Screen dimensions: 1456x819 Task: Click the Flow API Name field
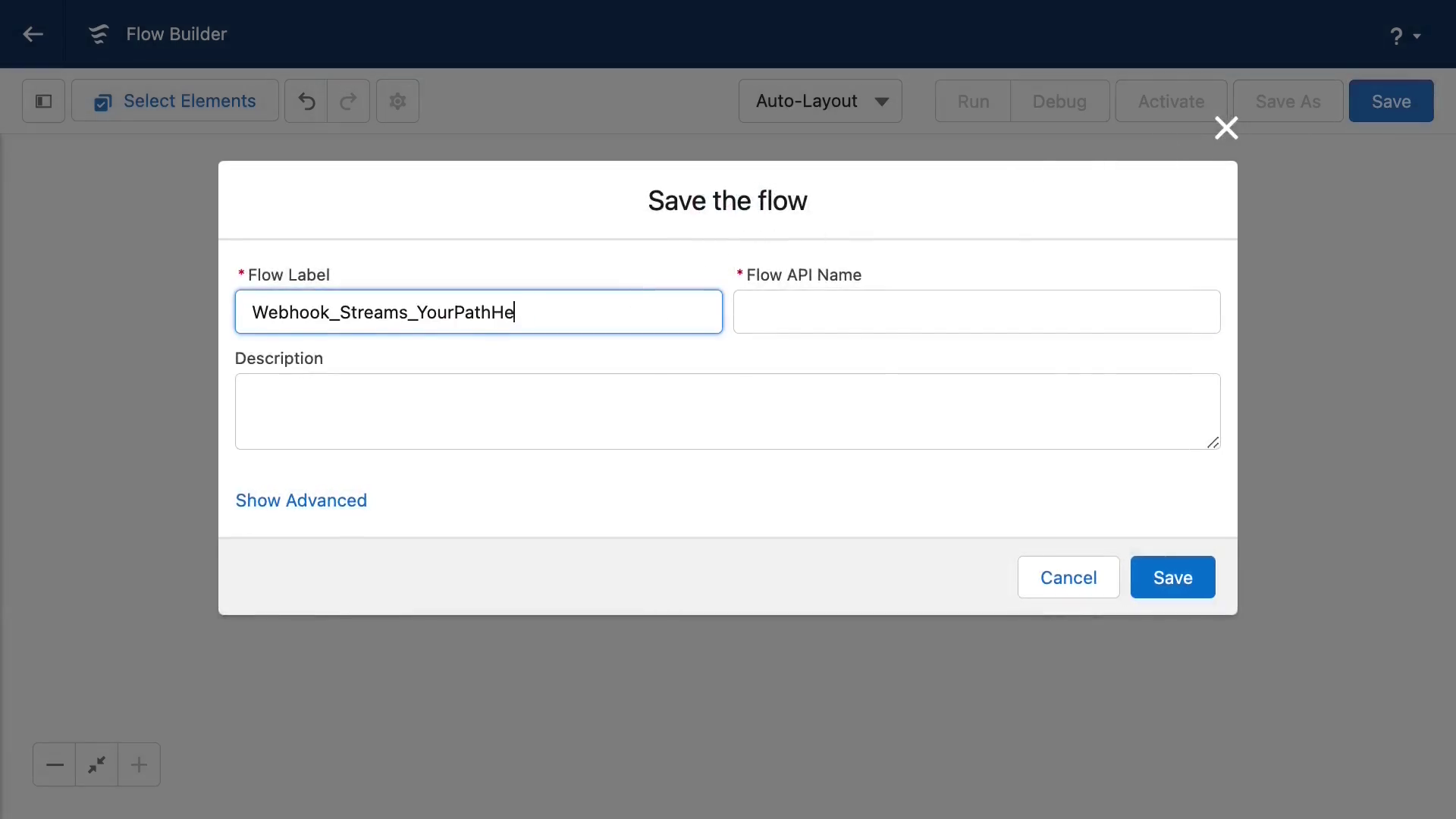(977, 312)
